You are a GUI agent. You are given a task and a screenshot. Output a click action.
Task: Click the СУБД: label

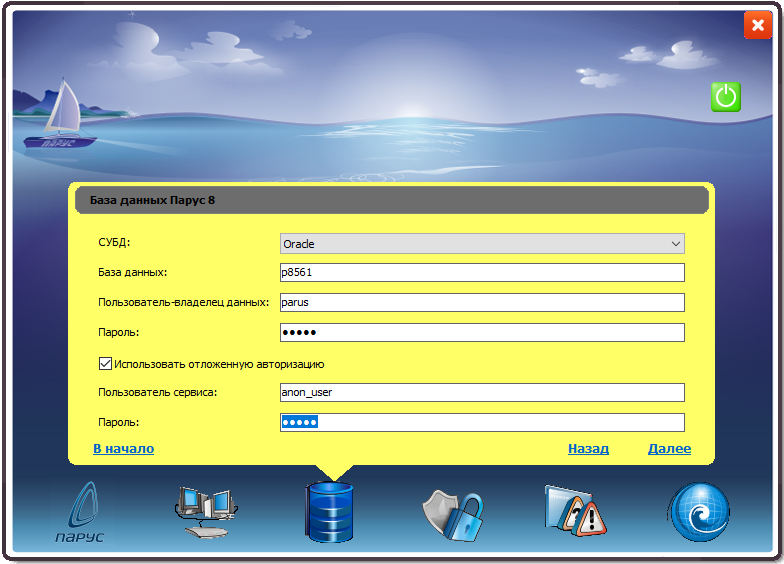pyautogui.click(x=114, y=242)
